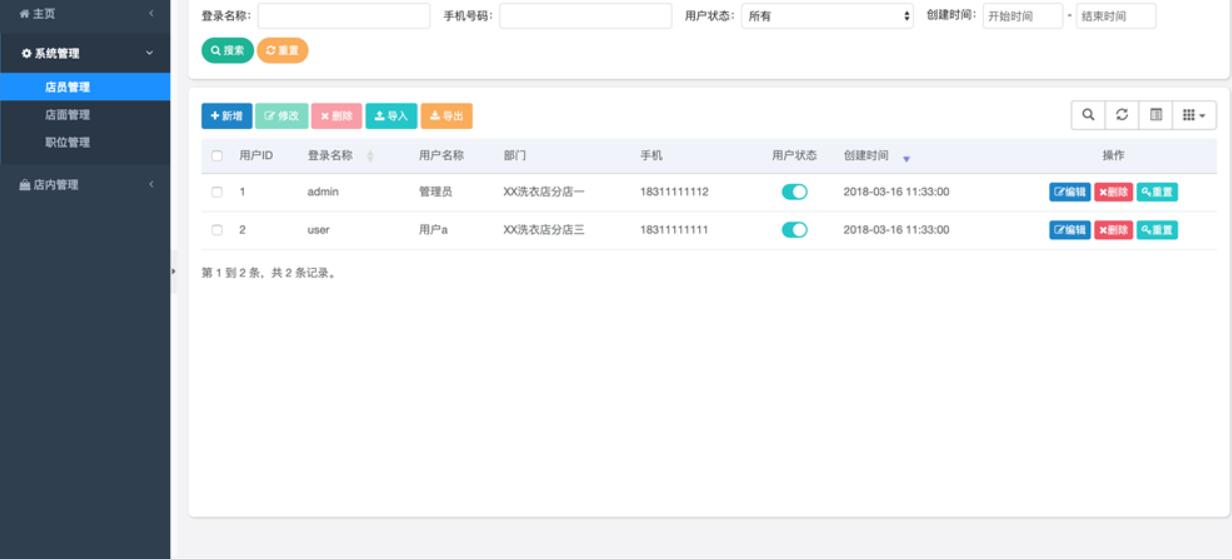Edit the user row with 编辑

(x=1070, y=230)
